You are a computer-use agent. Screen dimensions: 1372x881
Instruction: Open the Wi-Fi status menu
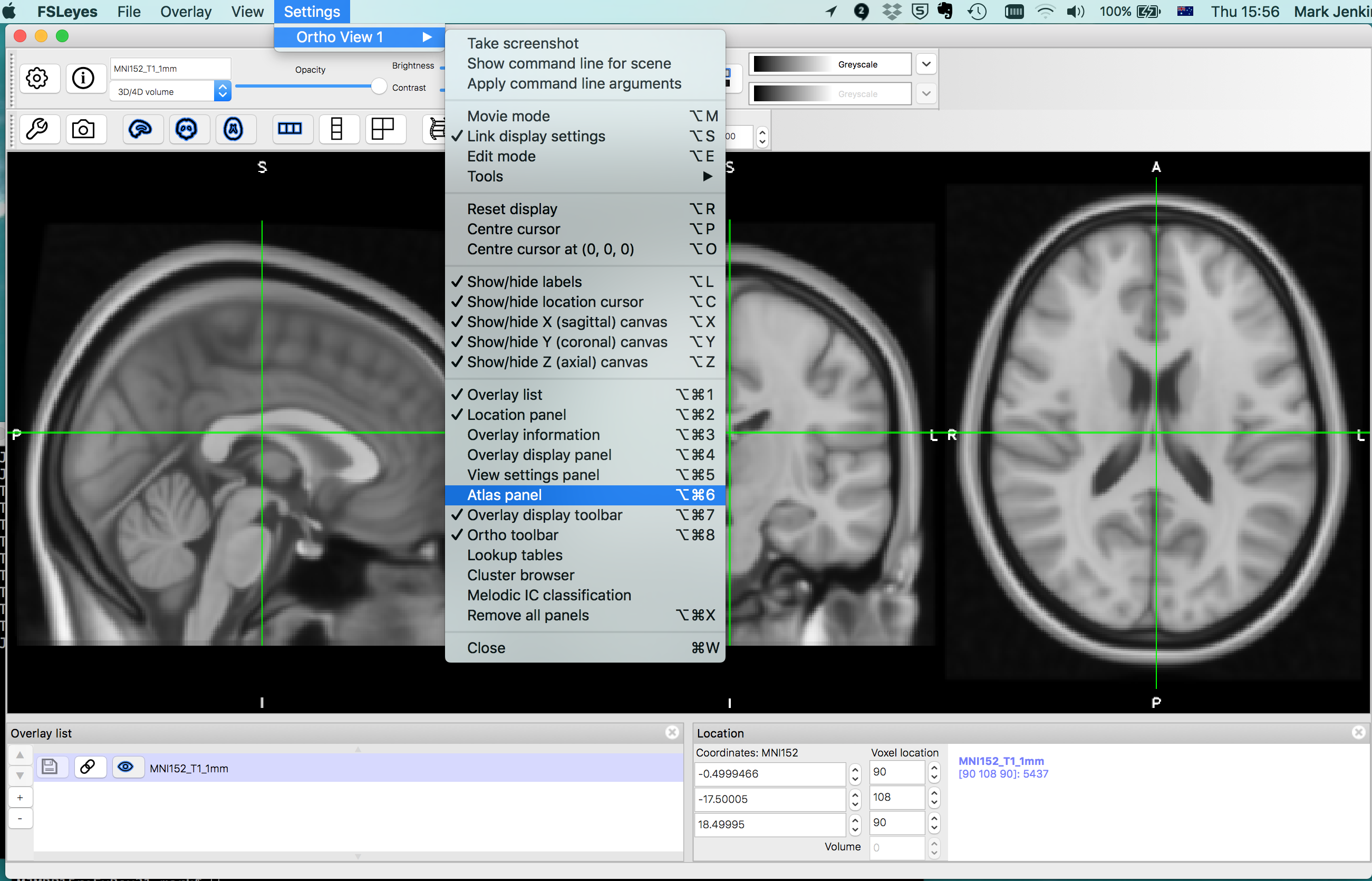[1045, 12]
